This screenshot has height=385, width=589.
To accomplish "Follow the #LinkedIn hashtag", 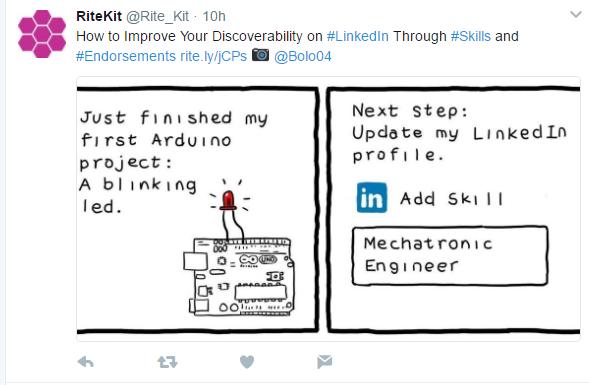I will [358, 36].
